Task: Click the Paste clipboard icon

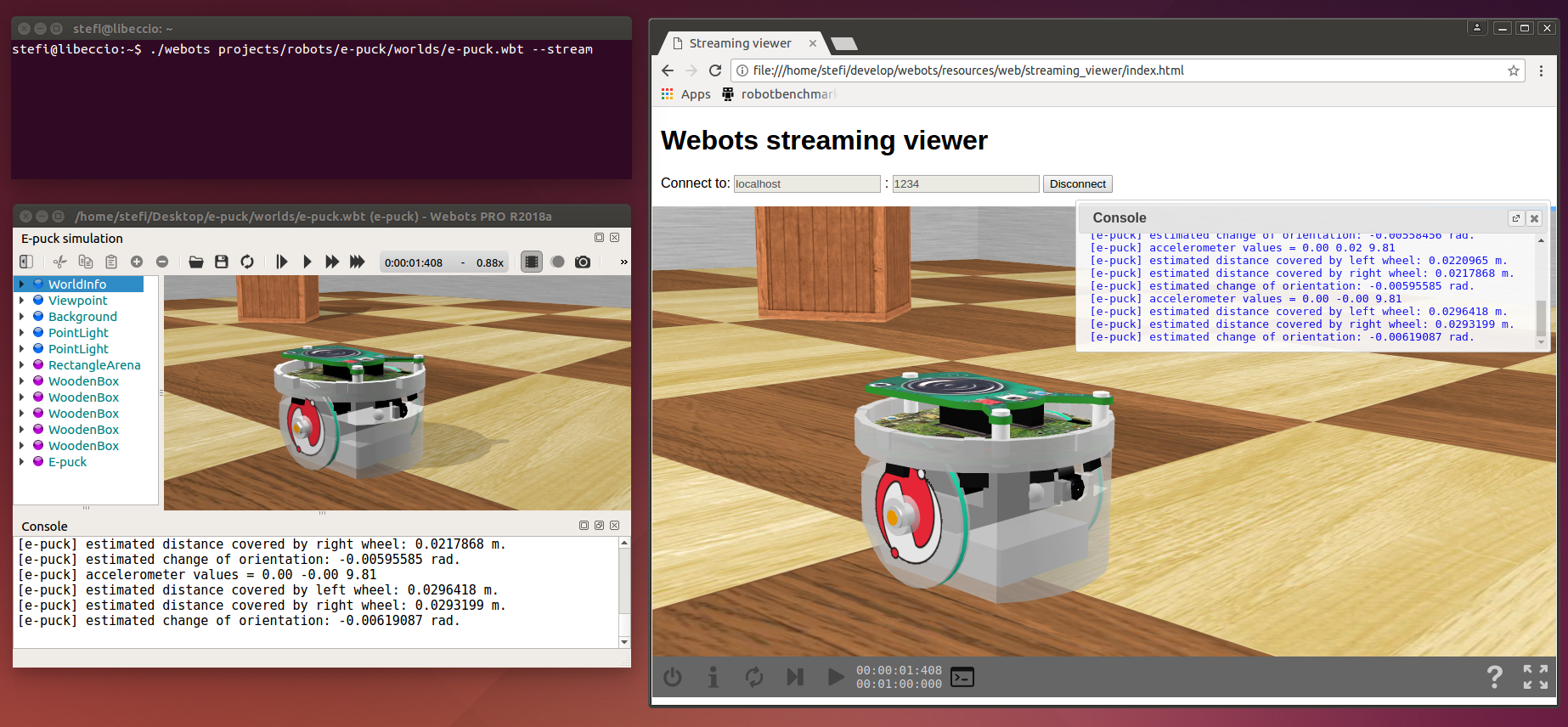Action: [111, 262]
